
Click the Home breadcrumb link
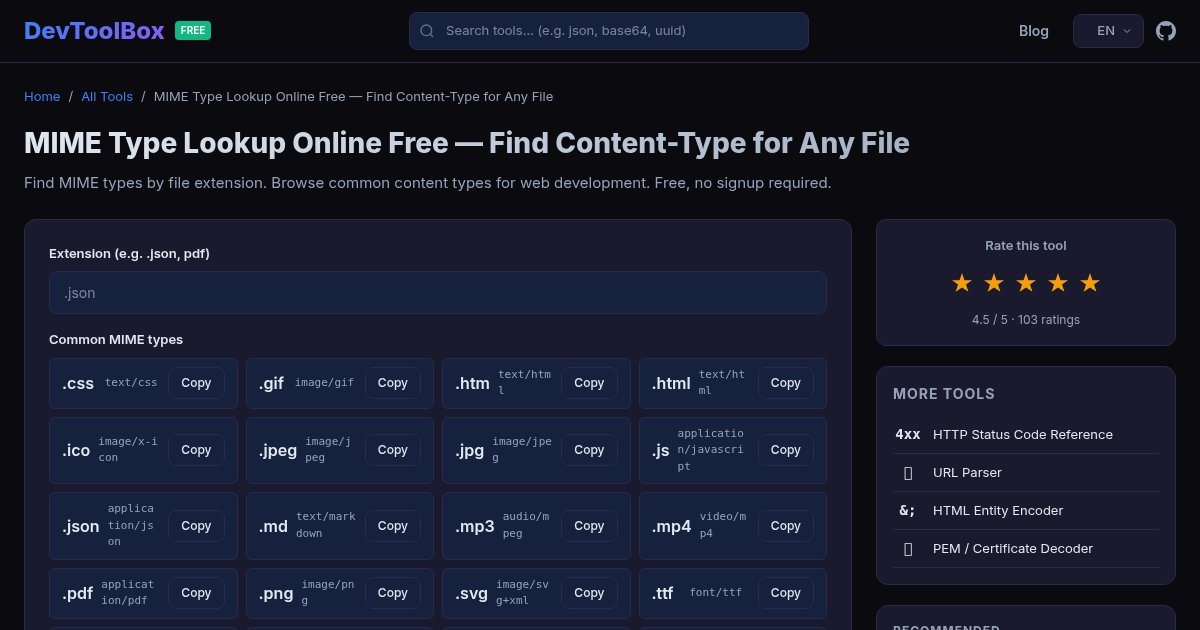pyautogui.click(x=42, y=96)
